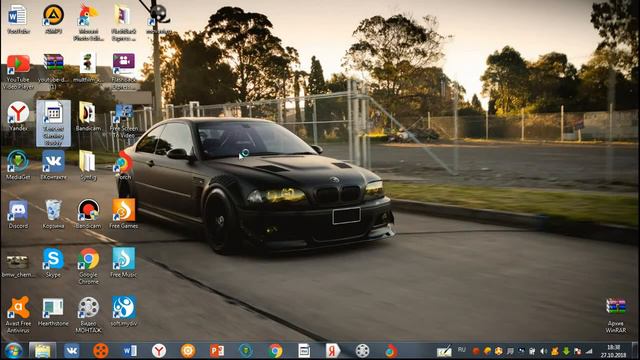640x360 pixels.
Task: Open the tablet input panel pen icon
Action: click(x=444, y=351)
